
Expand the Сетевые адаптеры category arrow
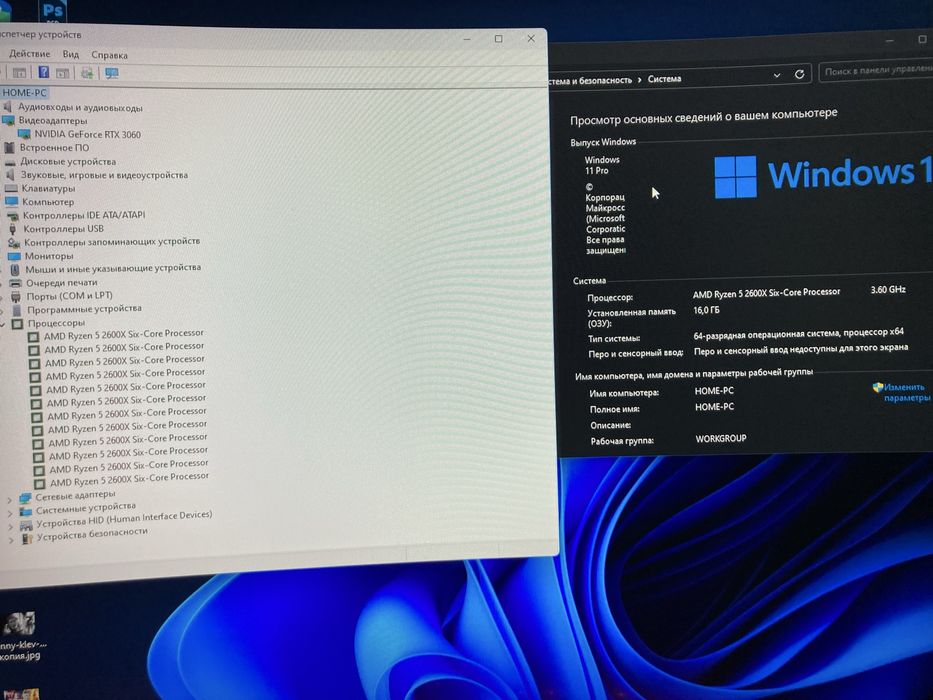(9, 499)
